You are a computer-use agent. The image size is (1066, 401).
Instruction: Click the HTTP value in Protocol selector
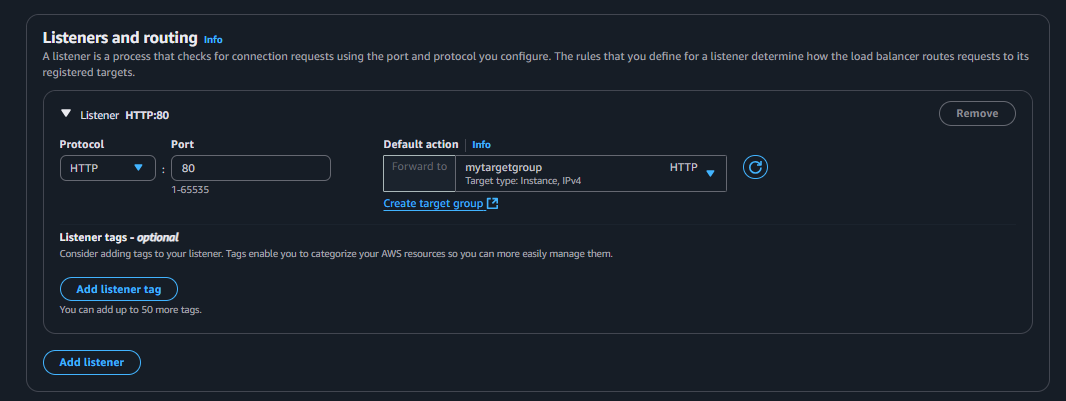tap(84, 168)
